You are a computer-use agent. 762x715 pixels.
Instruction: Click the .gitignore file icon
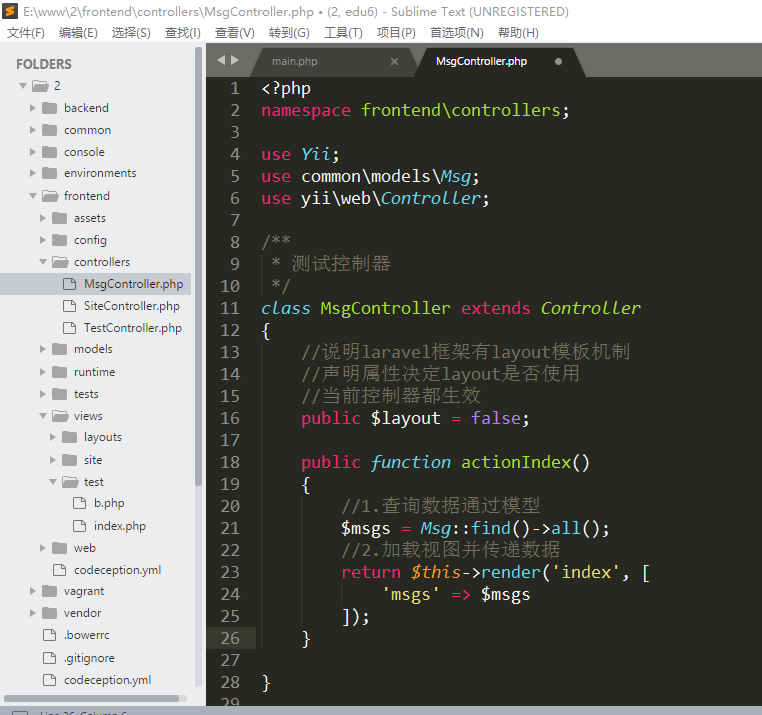tap(49, 658)
